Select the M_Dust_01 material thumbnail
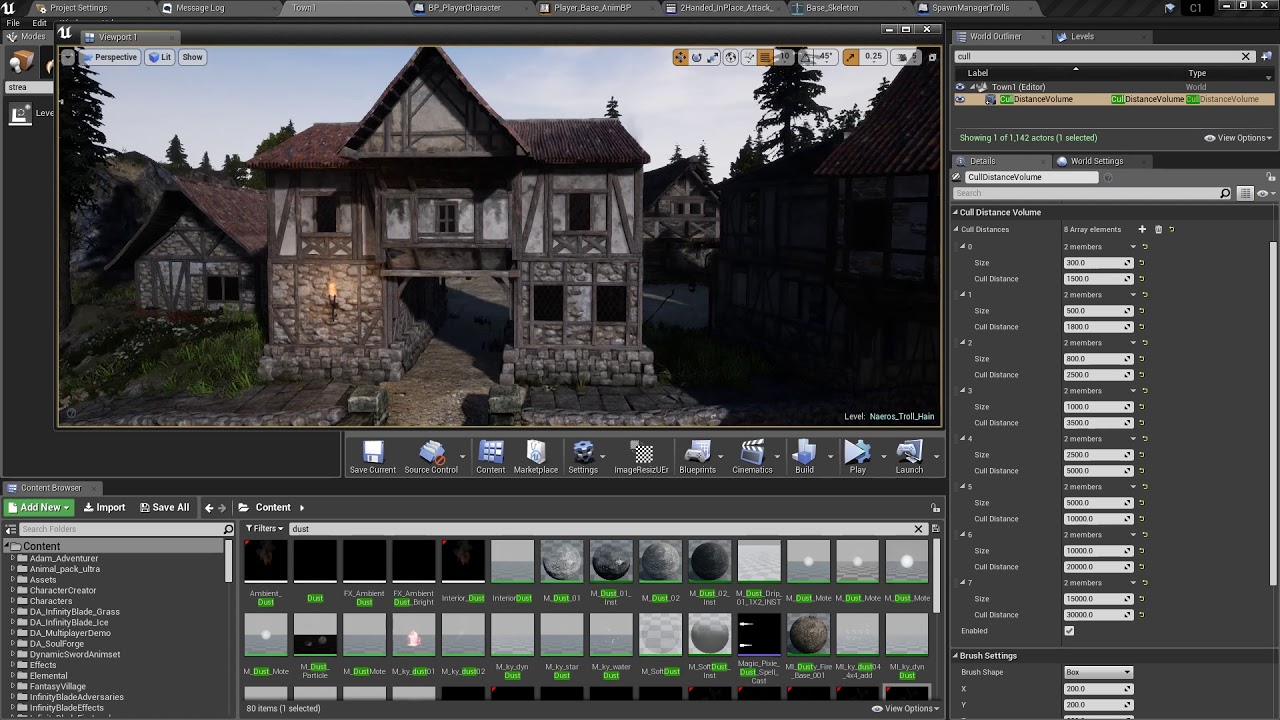Image resolution: width=1280 pixels, height=720 pixels. (561, 563)
